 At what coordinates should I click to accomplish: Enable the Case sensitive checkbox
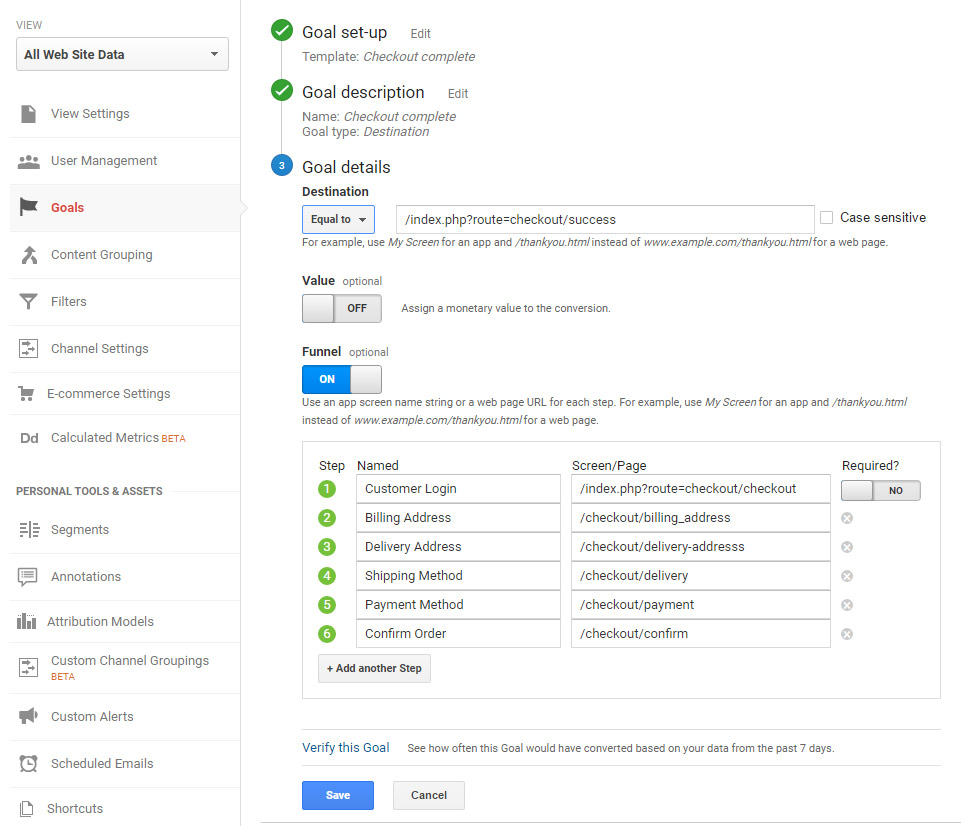pyautogui.click(x=826, y=218)
